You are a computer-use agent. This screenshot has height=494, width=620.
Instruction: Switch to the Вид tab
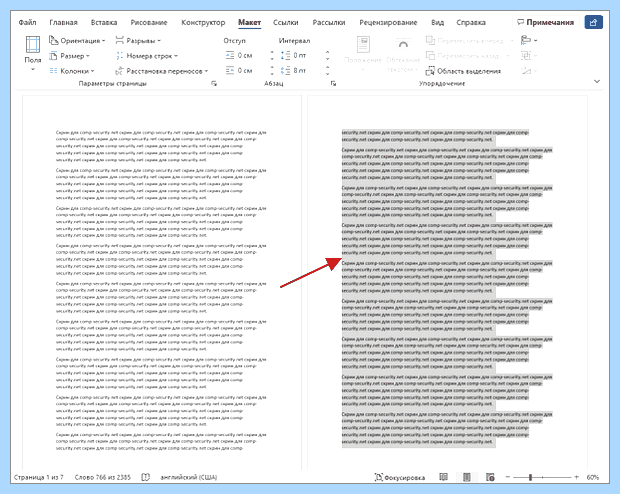pos(437,22)
